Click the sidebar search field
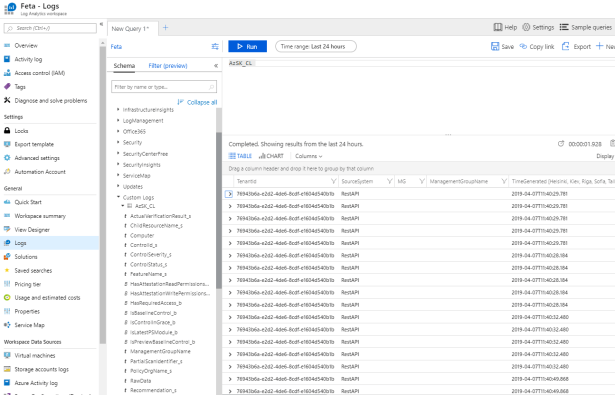The height and width of the screenshot is (395, 615). coord(50,28)
